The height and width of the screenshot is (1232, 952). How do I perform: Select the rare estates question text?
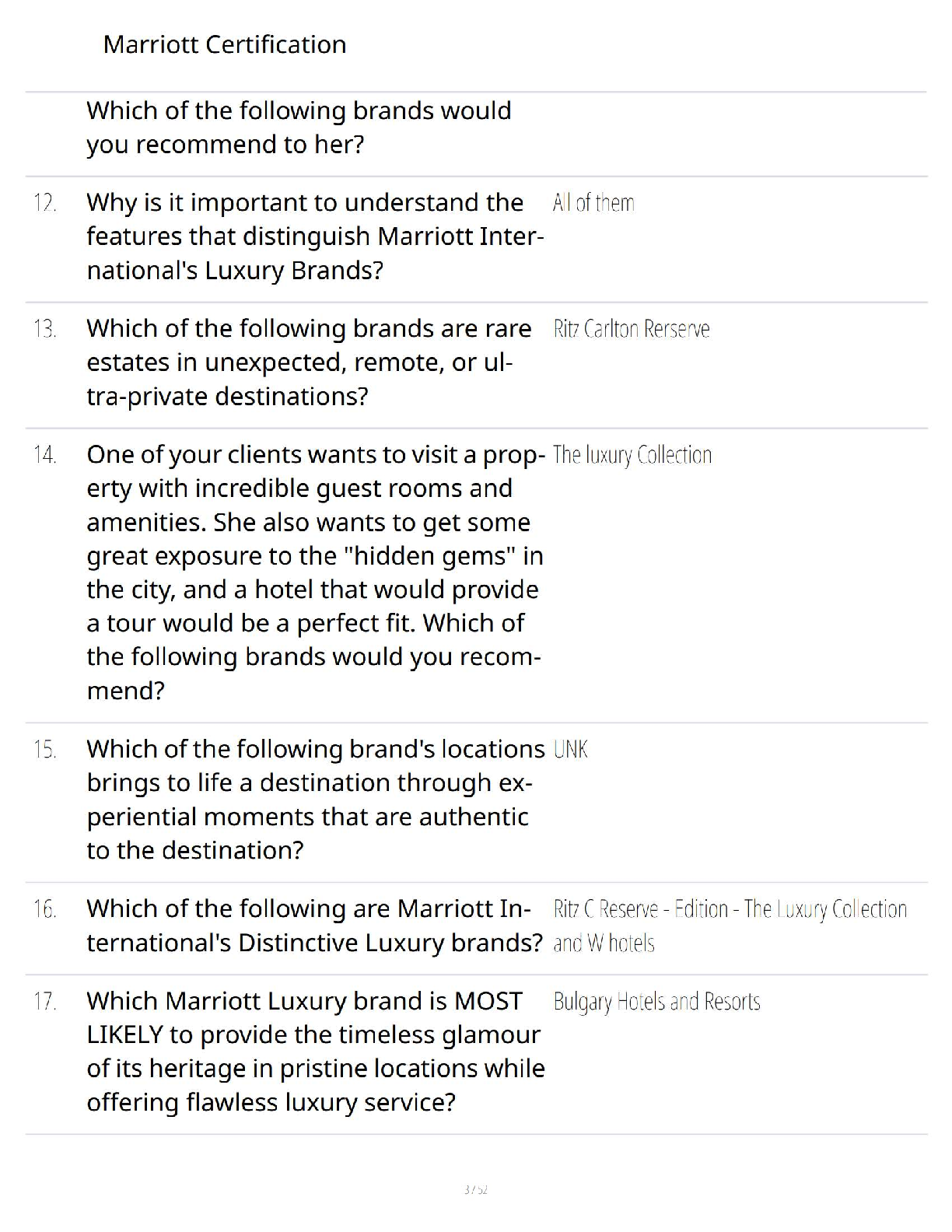click(x=309, y=362)
